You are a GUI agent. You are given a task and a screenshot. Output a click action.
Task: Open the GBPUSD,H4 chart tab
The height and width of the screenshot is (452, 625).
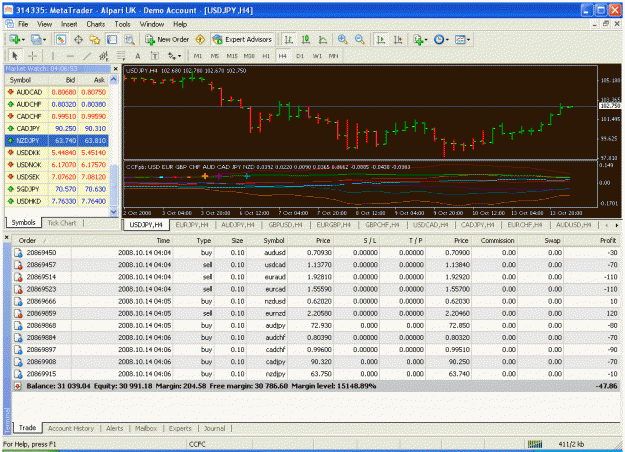[285, 225]
